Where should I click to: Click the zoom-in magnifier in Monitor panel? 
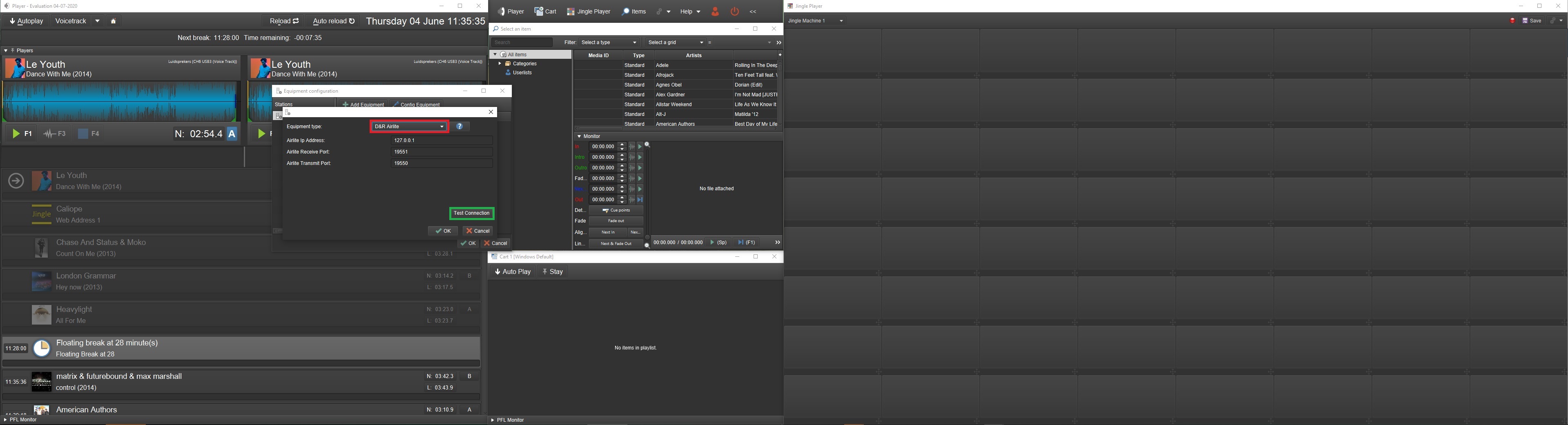tap(648, 145)
